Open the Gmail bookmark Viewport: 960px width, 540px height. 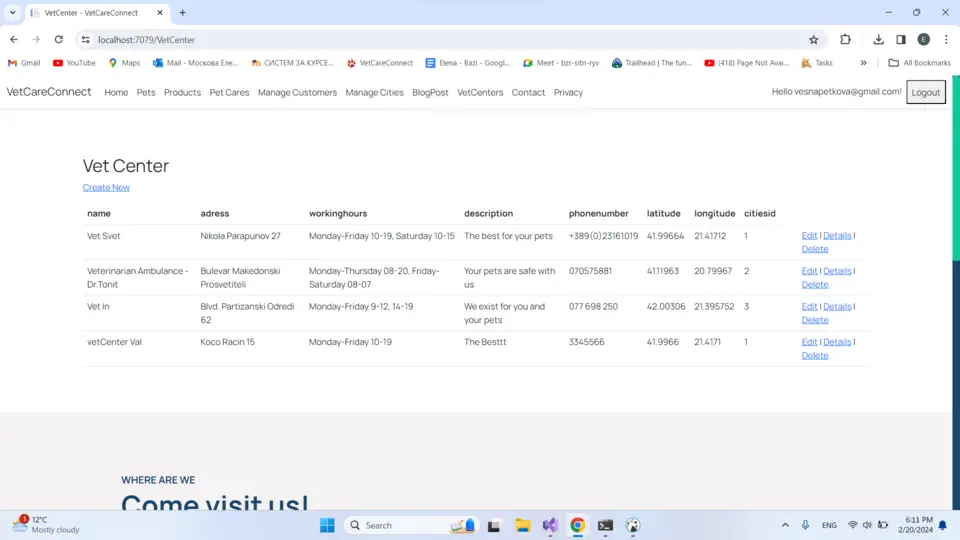pyautogui.click(x=24, y=63)
